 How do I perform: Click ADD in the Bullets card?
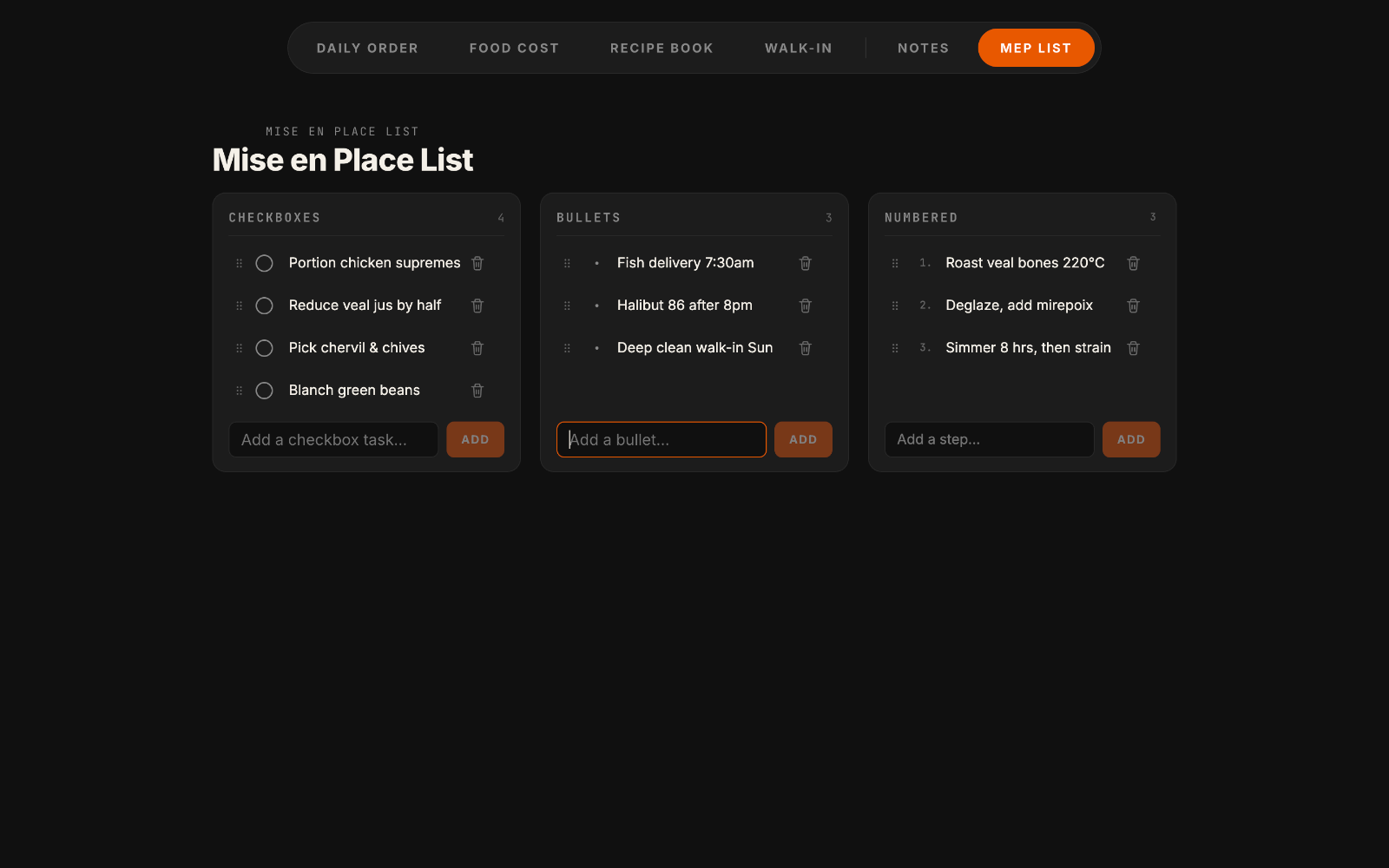pos(803,439)
